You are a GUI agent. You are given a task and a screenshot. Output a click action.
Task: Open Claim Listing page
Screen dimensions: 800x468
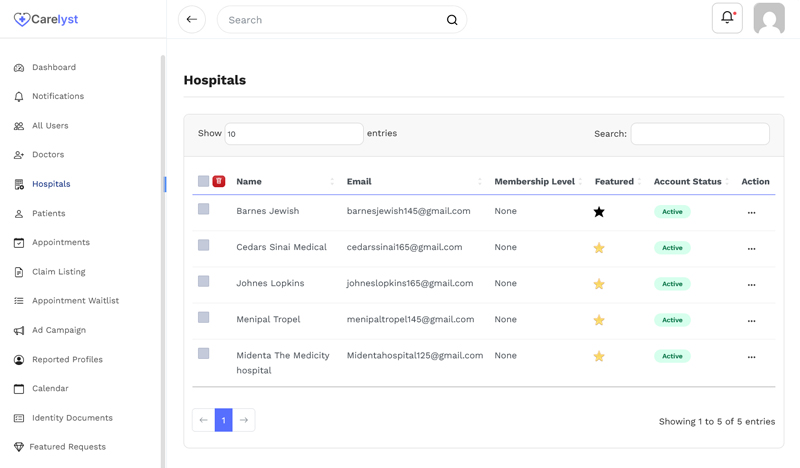click(59, 272)
